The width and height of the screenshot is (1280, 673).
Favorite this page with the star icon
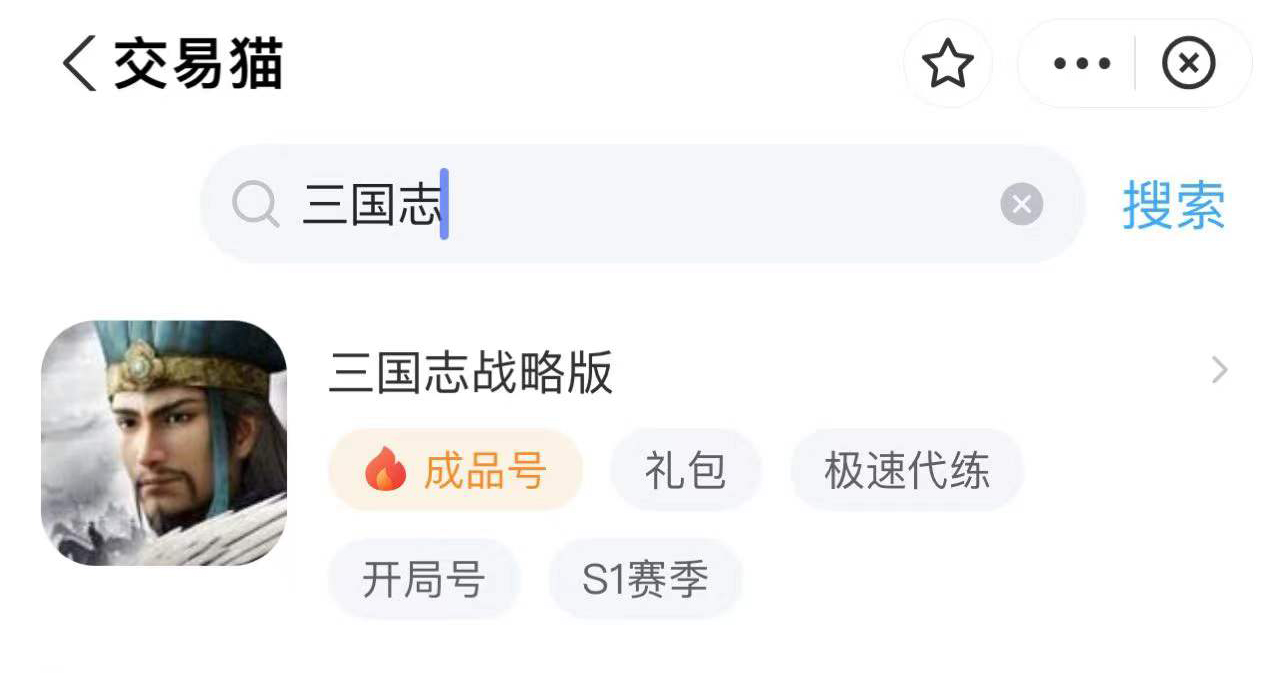pos(947,65)
